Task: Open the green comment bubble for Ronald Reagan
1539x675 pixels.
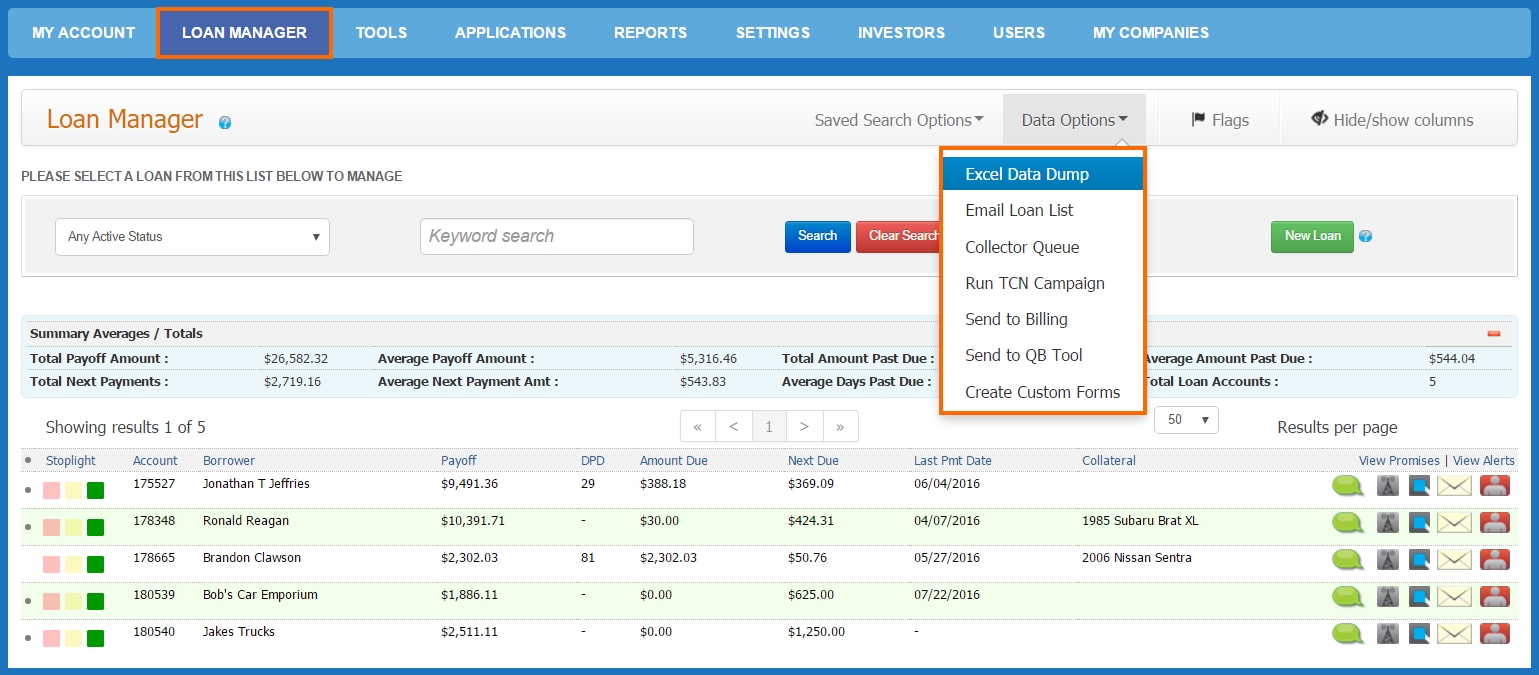Action: click(1348, 523)
